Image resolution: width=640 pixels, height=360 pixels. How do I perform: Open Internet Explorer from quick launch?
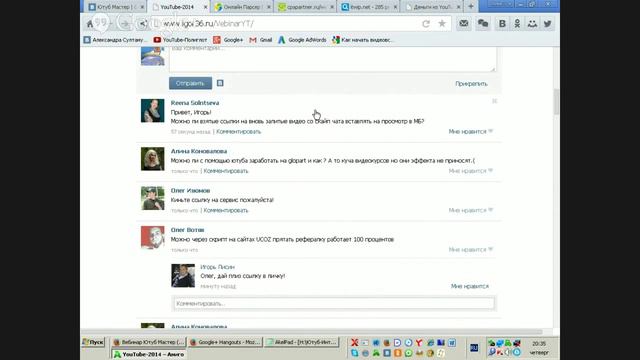pos(430,342)
